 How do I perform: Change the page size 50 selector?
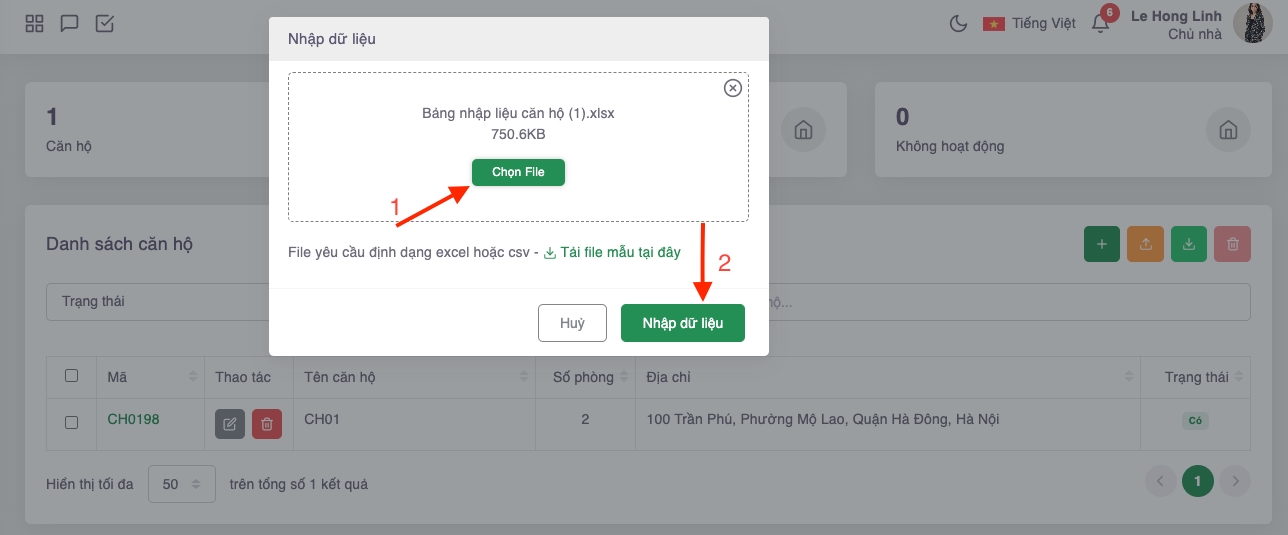coord(182,484)
